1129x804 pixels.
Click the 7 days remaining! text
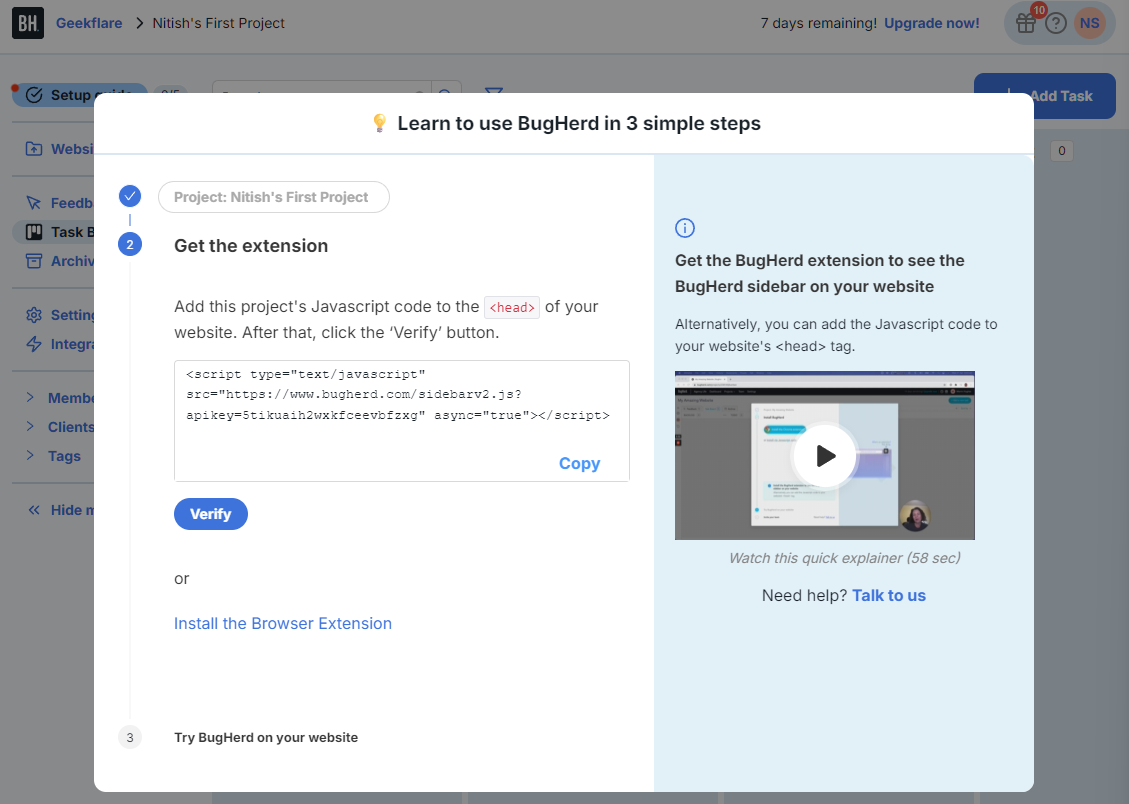coord(819,23)
